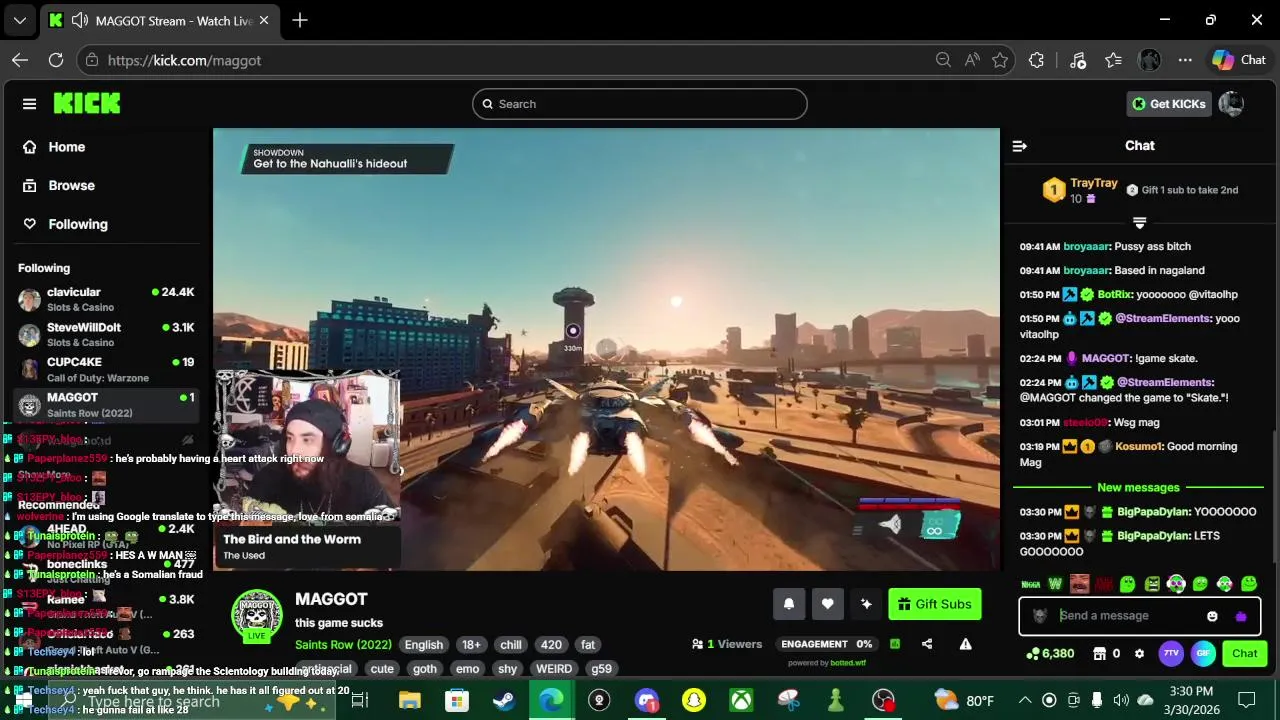Open the green engagement stats icon

click(x=895, y=644)
